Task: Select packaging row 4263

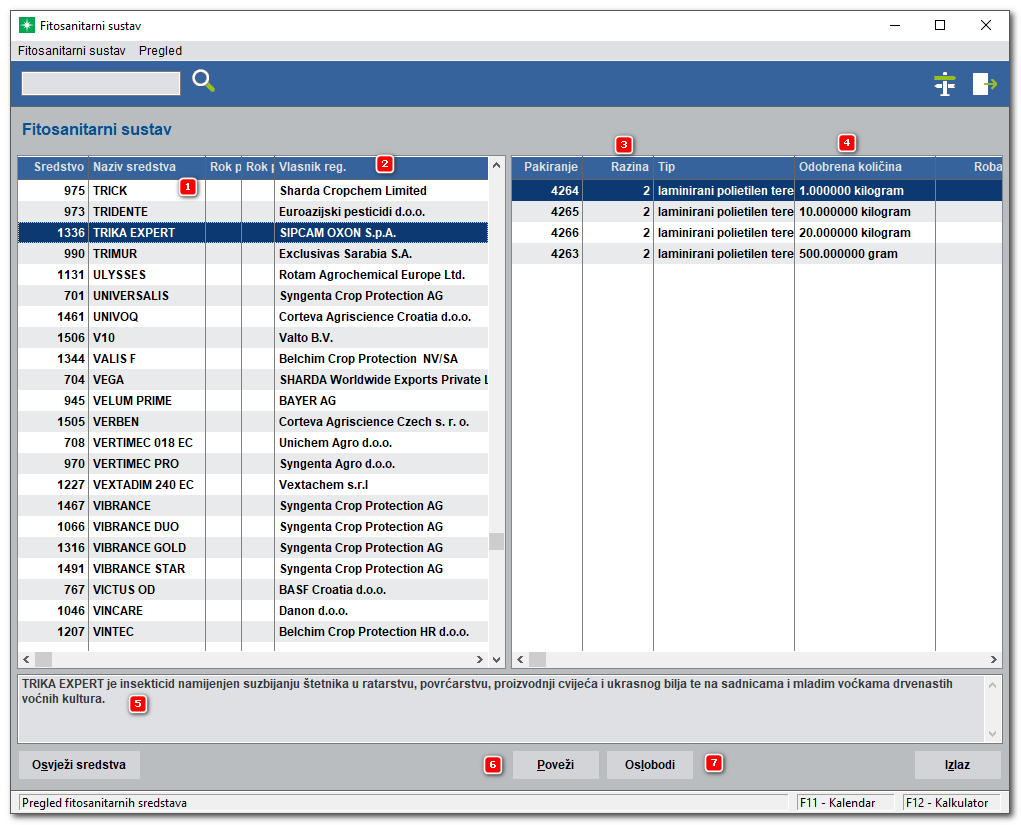Action: pyautogui.click(x=757, y=254)
